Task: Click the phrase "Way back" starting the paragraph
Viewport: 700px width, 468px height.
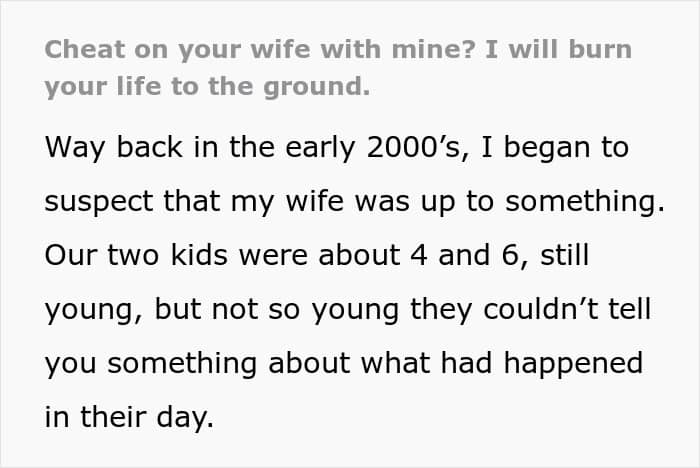Action: pos(114,148)
